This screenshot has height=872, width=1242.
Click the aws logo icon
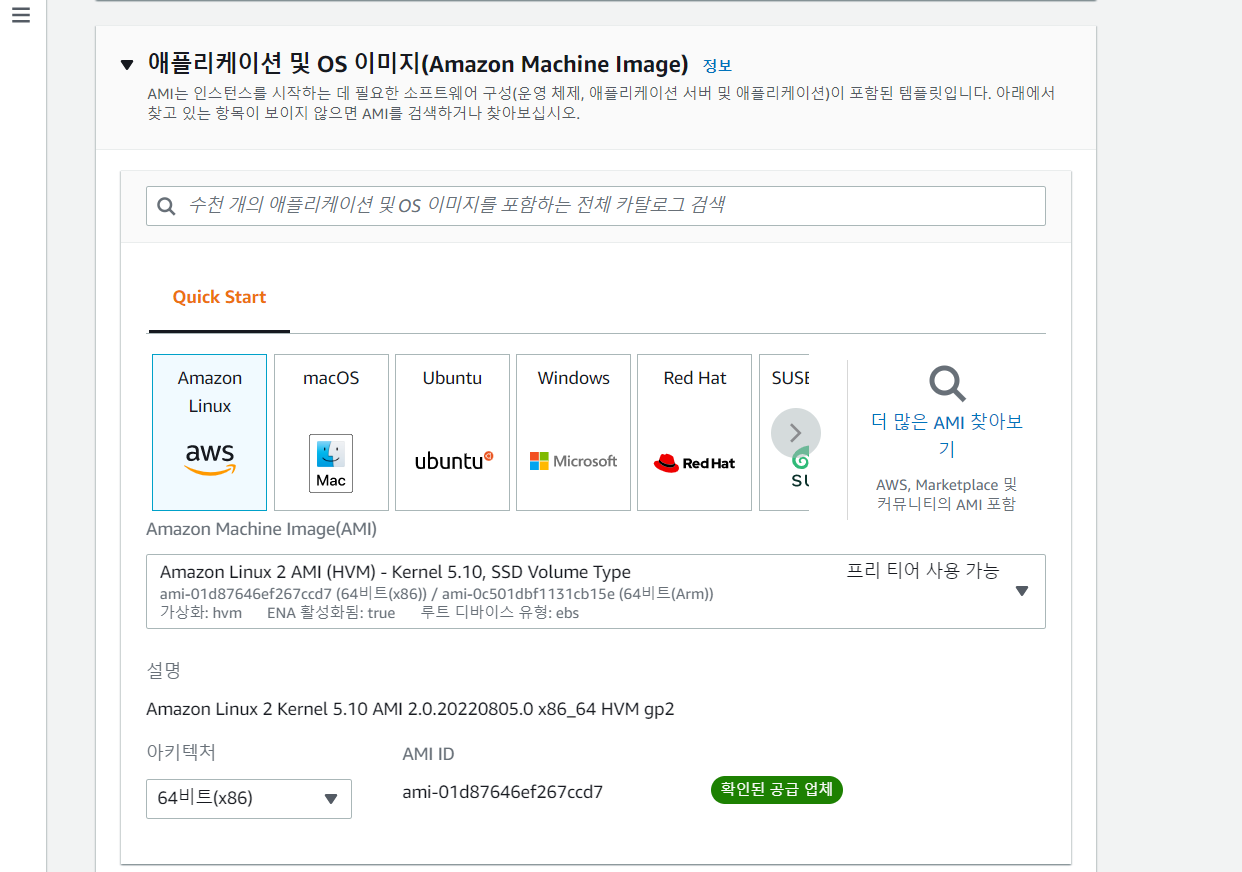(x=209, y=459)
